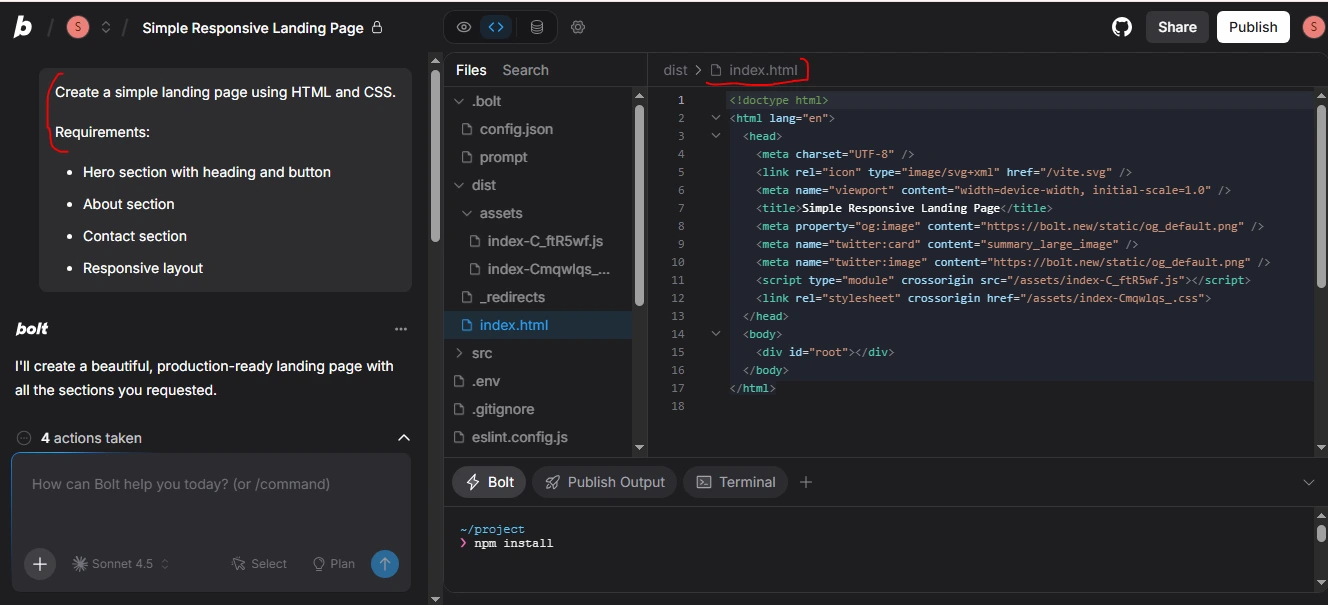Collapse the 4 actions taken section
The height and width of the screenshot is (605, 1328).
pyautogui.click(x=404, y=438)
